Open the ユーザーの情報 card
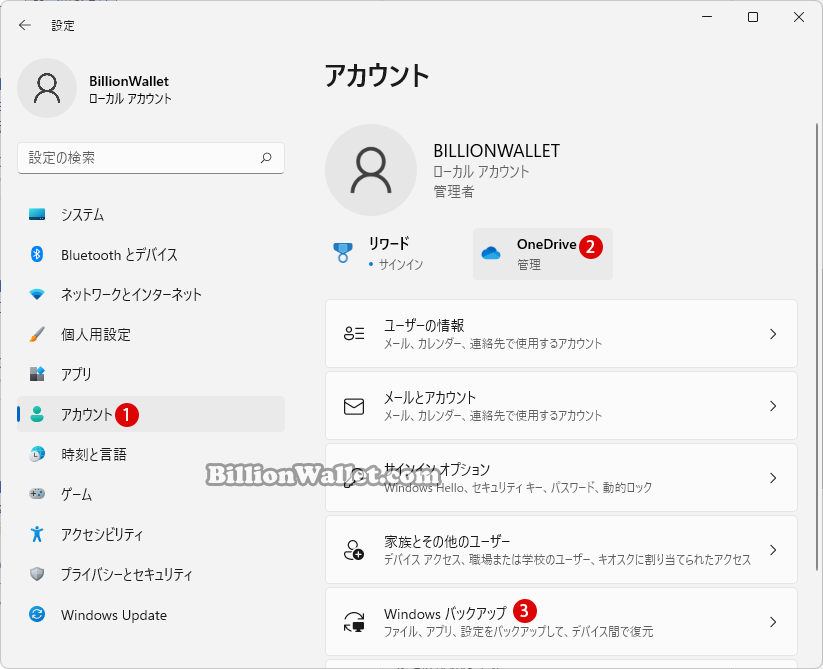 tap(561, 334)
